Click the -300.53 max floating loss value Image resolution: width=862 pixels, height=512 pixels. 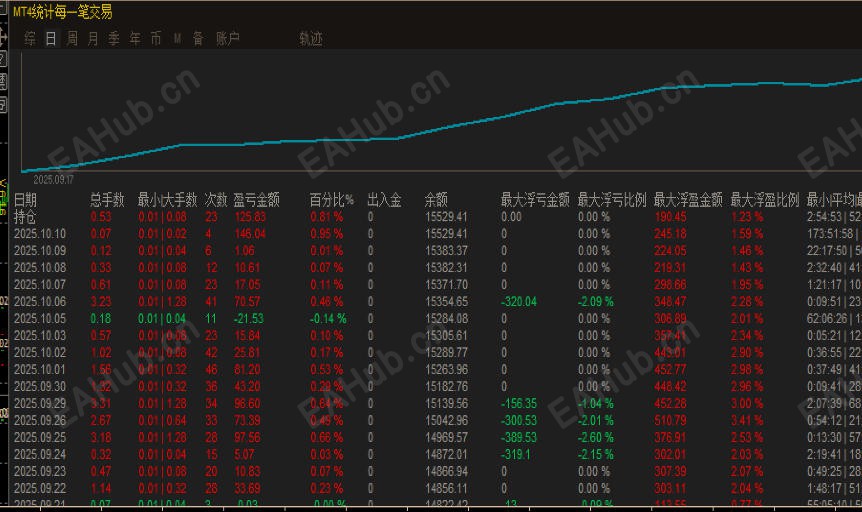[x=519, y=421]
